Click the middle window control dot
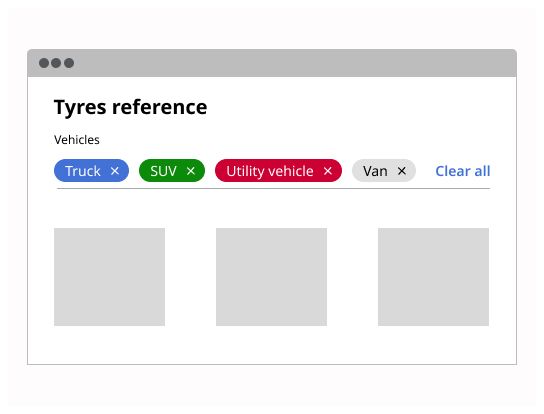Viewport: 544px width, 414px height. click(x=56, y=63)
